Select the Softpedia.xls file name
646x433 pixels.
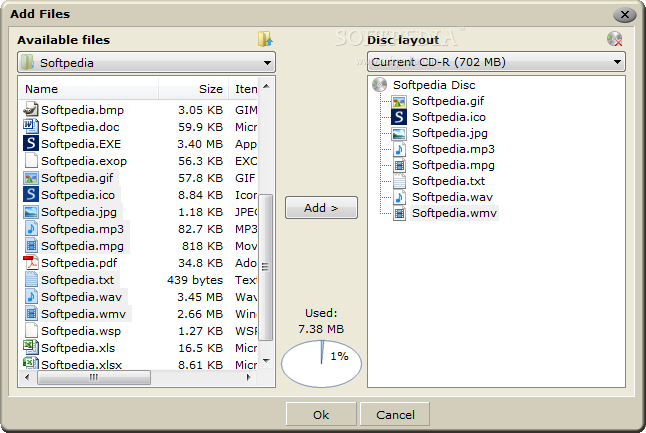(78, 347)
